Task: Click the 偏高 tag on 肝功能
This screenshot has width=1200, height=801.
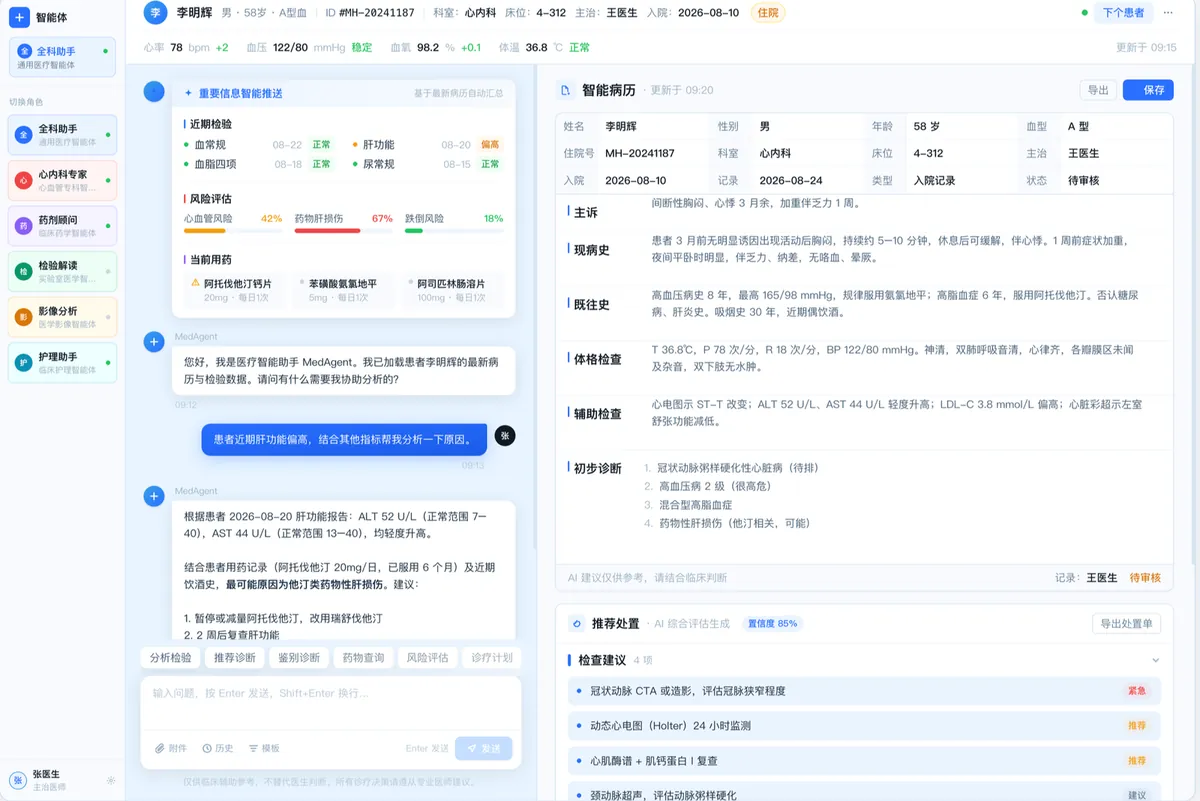Action: pyautogui.click(x=490, y=145)
